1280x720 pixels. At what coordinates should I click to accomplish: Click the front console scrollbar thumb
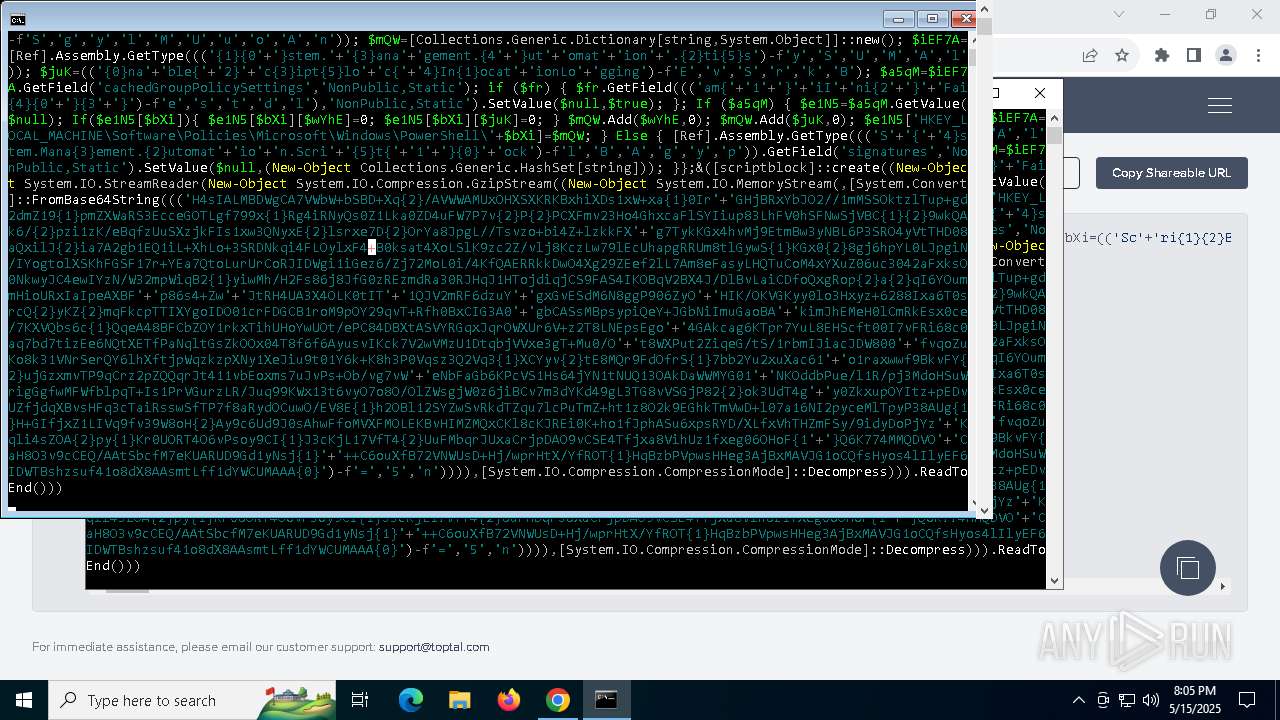(984, 28)
